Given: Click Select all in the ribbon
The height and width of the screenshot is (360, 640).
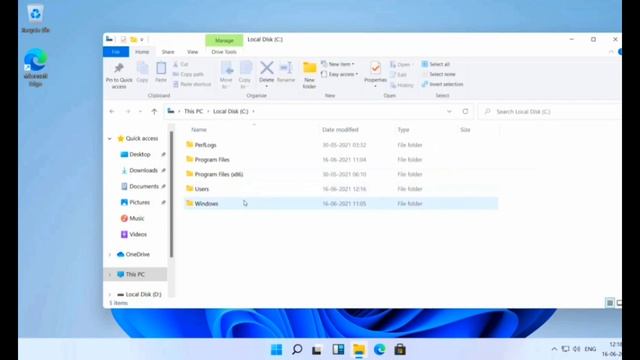Looking at the screenshot, I should 436,64.
